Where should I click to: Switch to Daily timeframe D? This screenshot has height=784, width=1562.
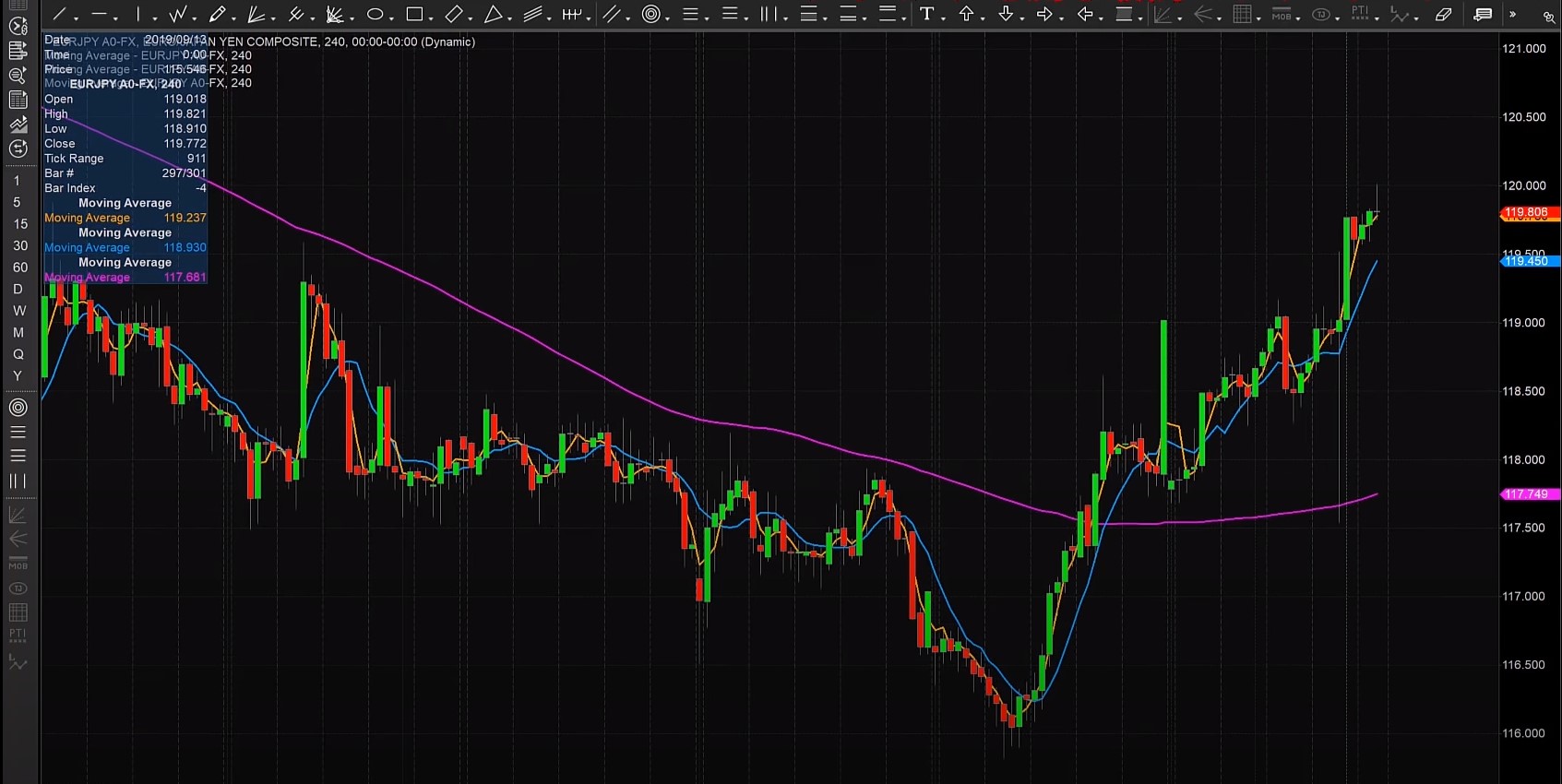click(x=18, y=290)
